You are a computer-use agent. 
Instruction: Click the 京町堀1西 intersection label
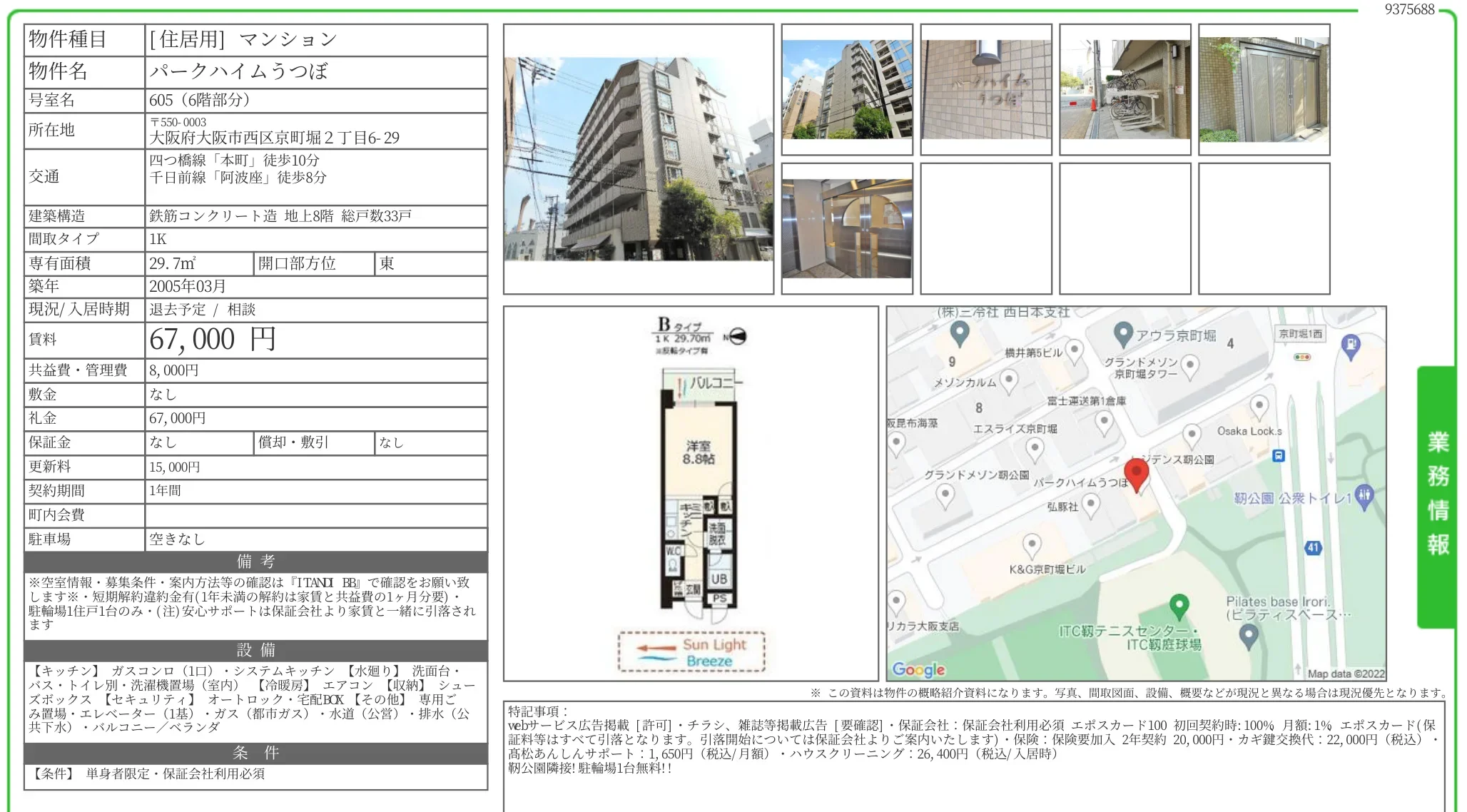(1300, 334)
